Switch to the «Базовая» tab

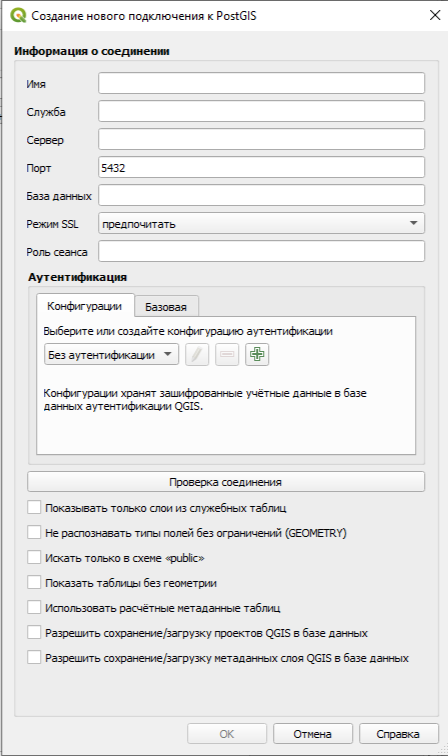(x=166, y=307)
